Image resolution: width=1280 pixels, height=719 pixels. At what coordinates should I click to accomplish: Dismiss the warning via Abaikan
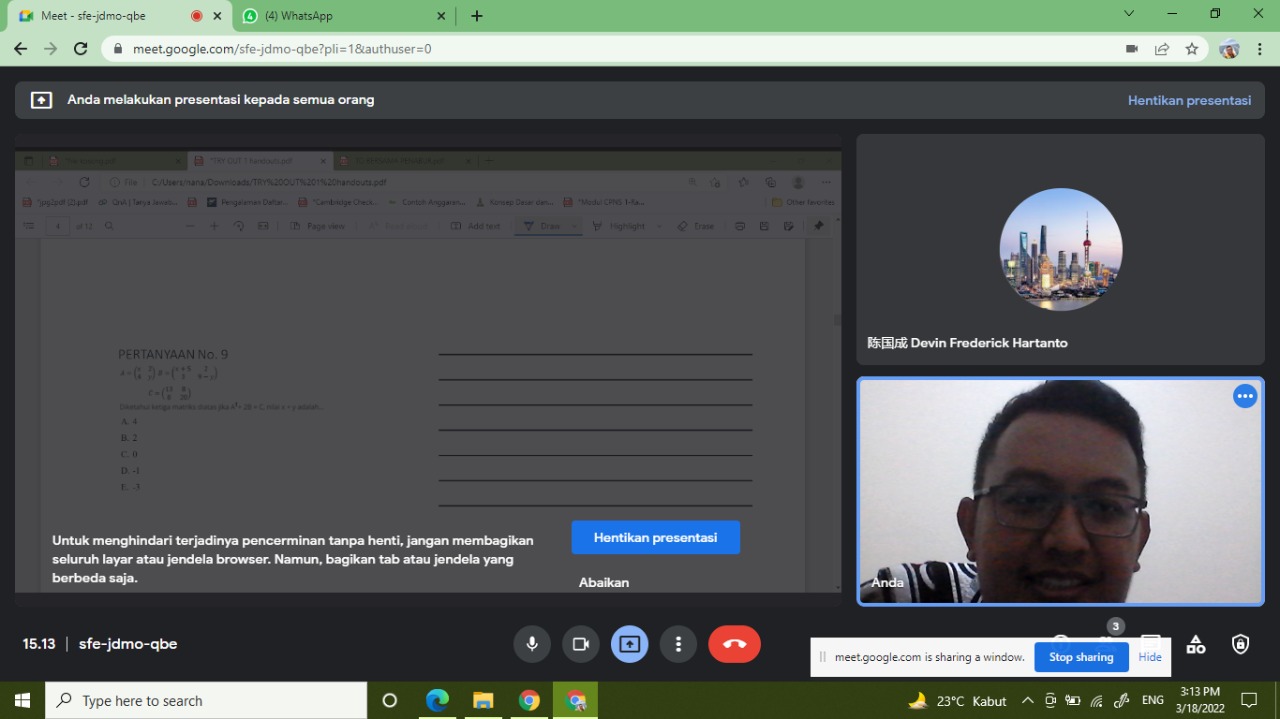pos(604,582)
